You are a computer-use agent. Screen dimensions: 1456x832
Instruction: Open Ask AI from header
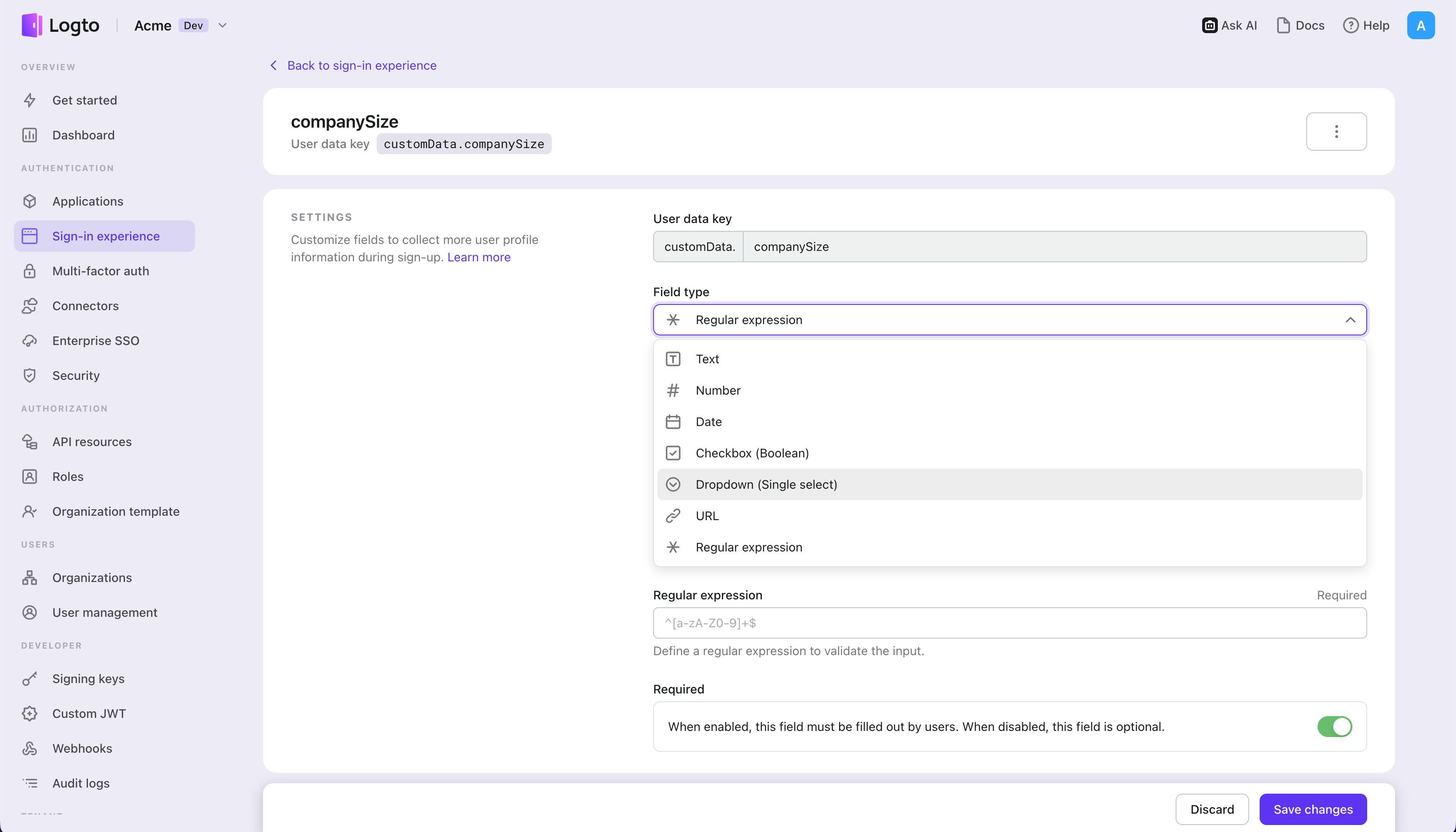click(x=1229, y=25)
